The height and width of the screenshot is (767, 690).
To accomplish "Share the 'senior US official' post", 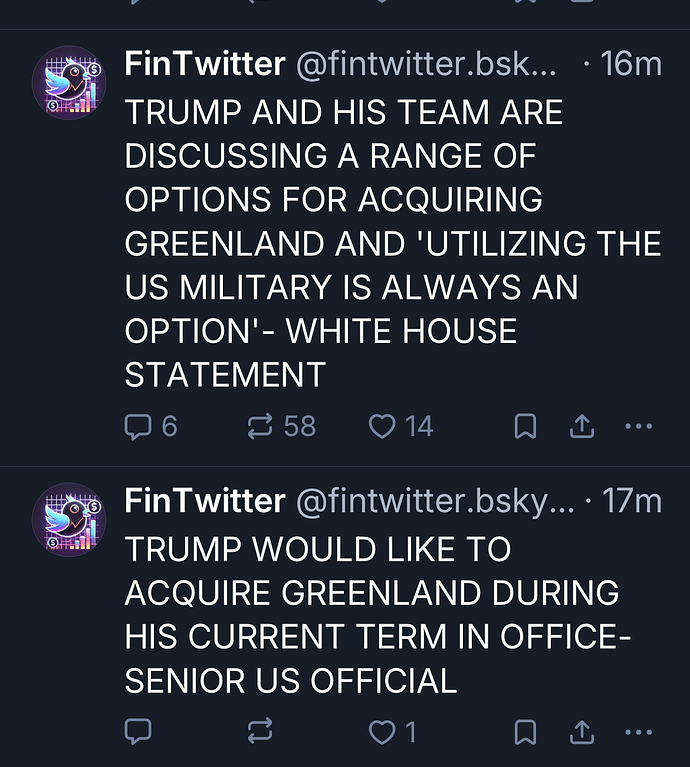I will tap(581, 732).
